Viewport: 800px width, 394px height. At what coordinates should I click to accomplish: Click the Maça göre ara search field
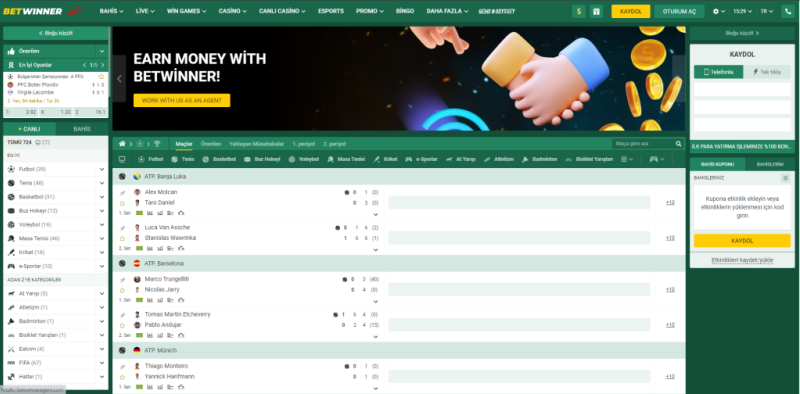(x=643, y=144)
